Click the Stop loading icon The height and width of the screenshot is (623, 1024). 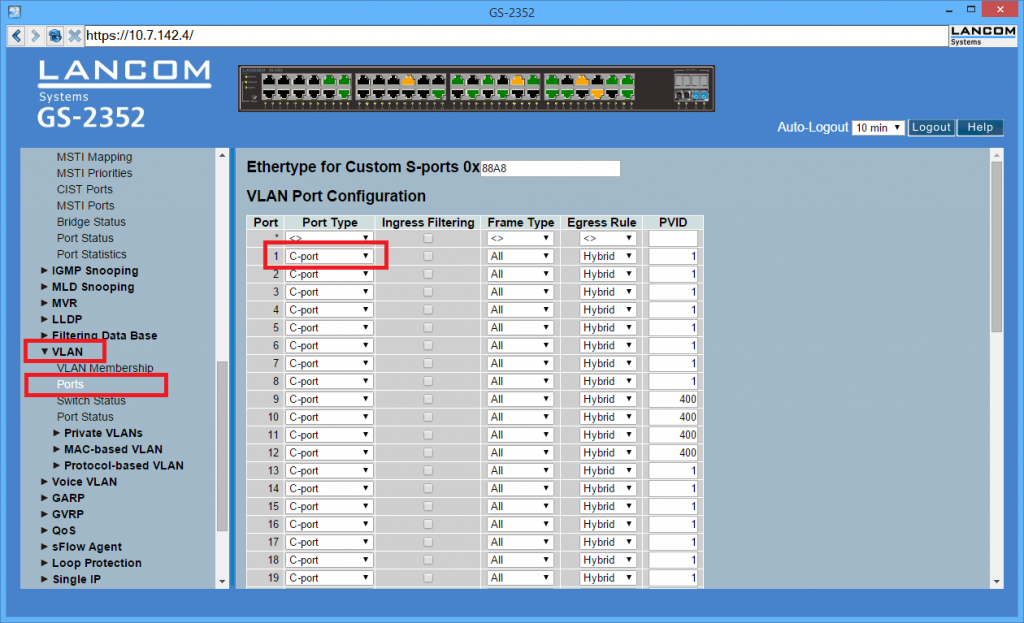(74, 35)
